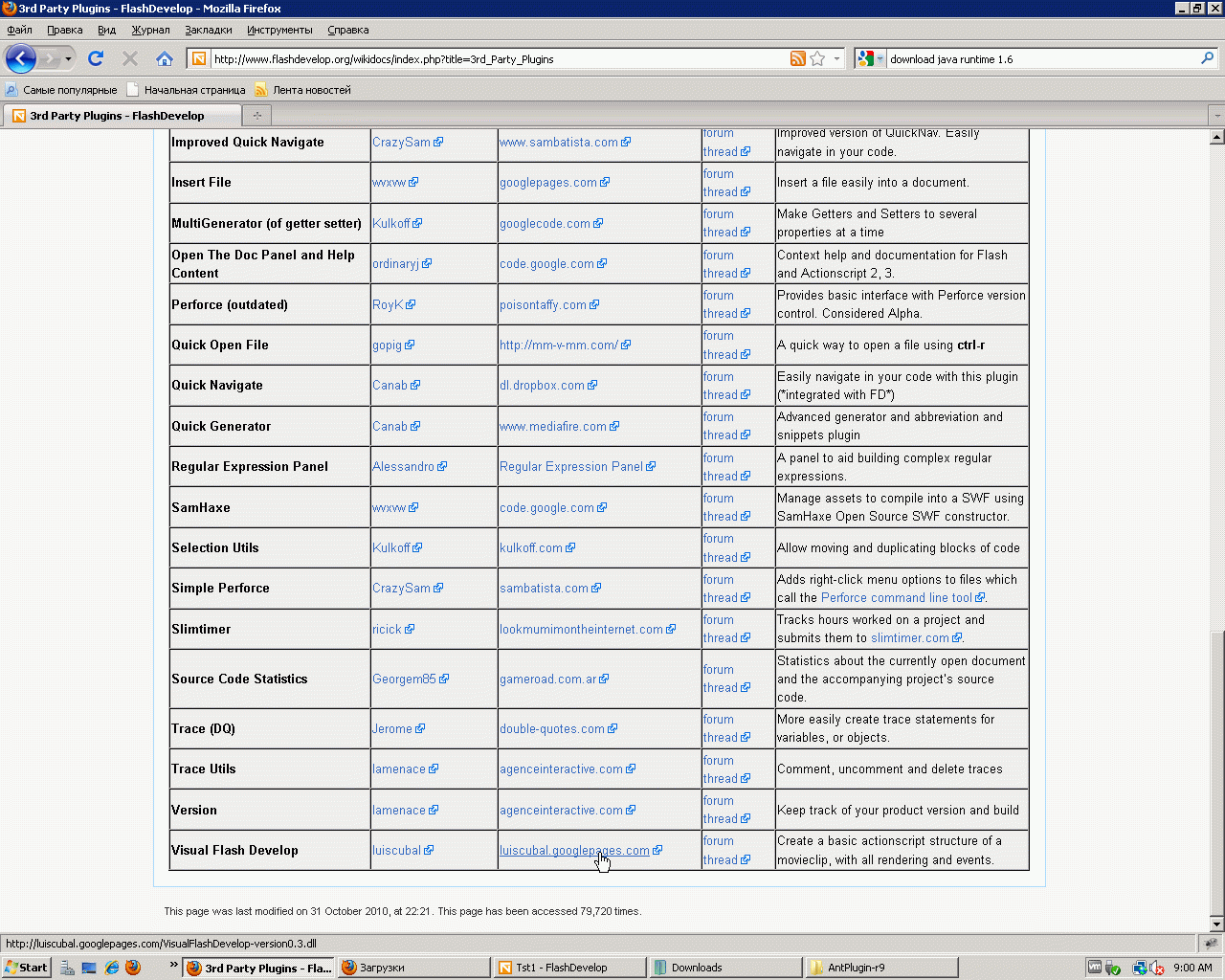Open the Закладки menu
The width and height of the screenshot is (1225, 980).
[209, 30]
